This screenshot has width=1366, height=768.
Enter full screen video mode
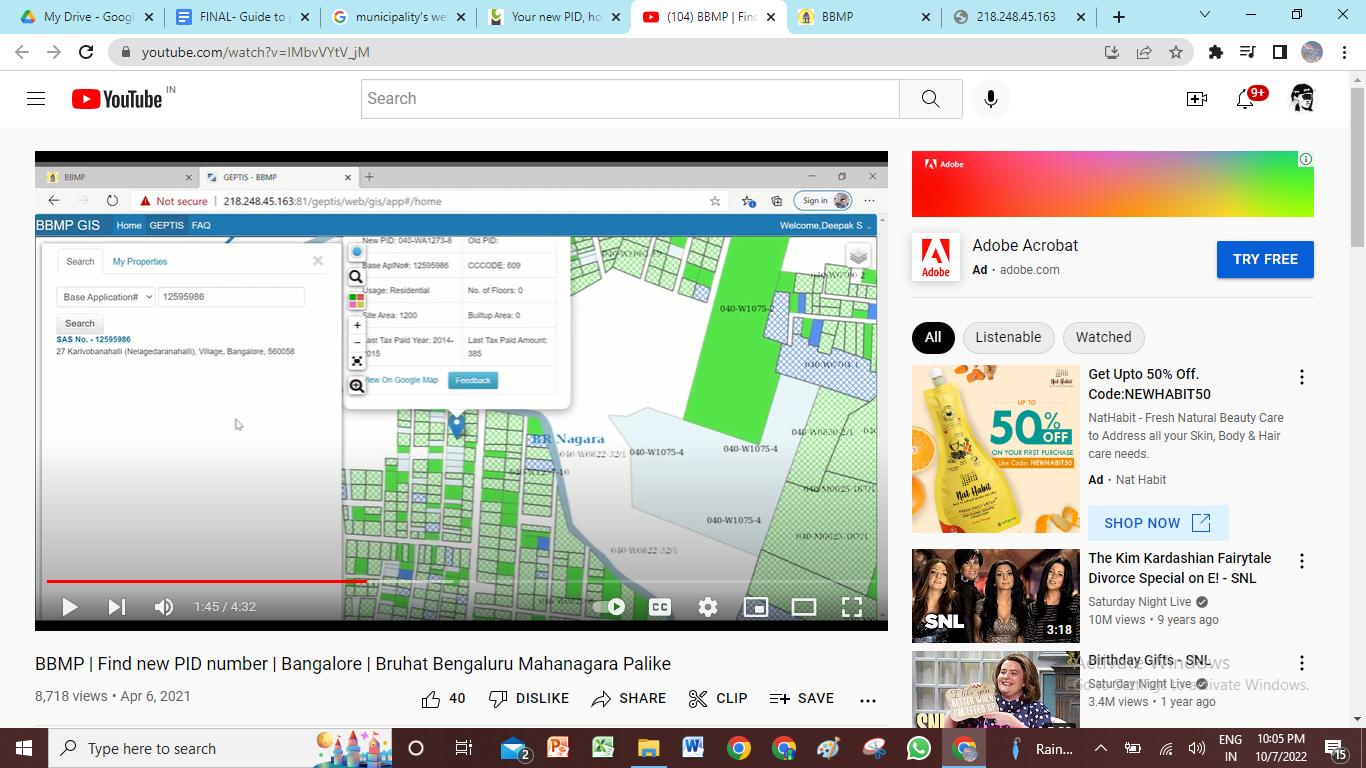[852, 607]
